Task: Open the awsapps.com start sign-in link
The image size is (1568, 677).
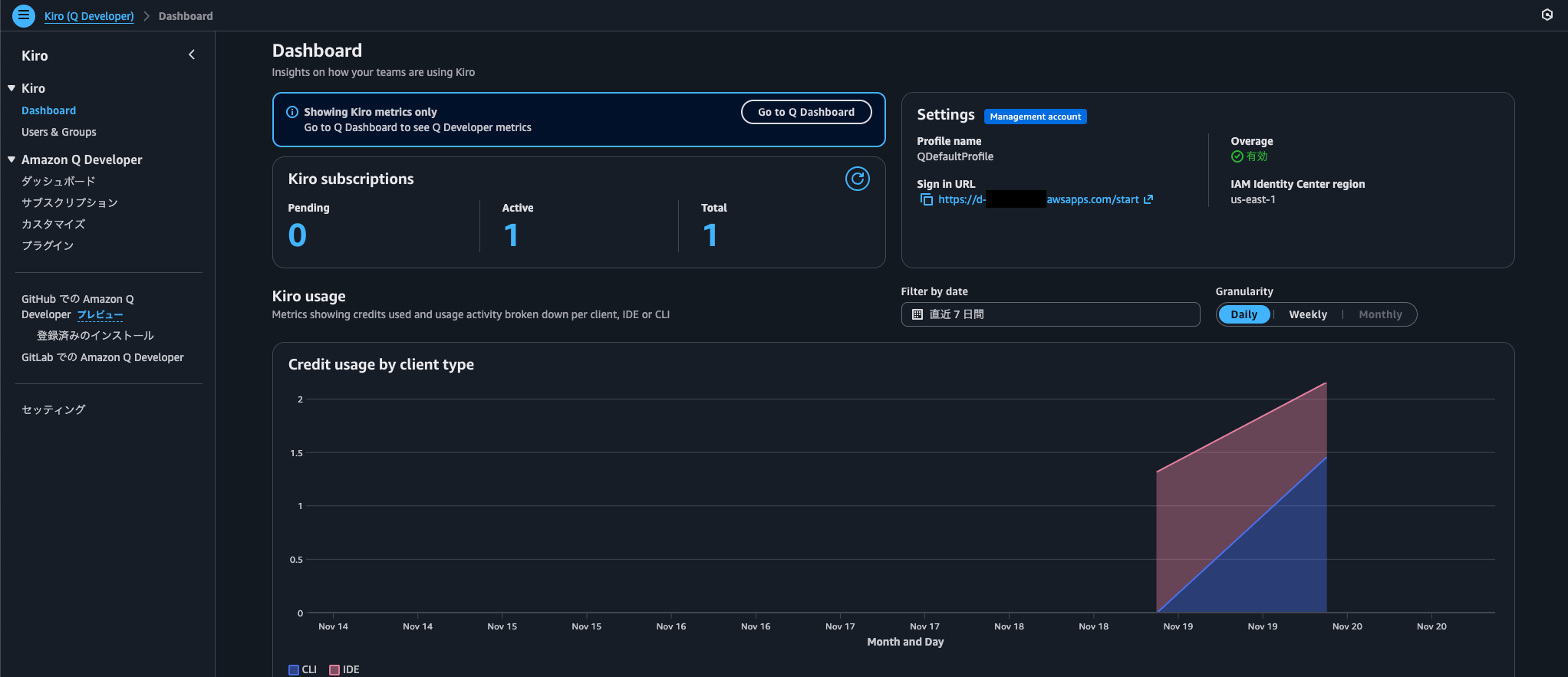Action: click(1092, 199)
